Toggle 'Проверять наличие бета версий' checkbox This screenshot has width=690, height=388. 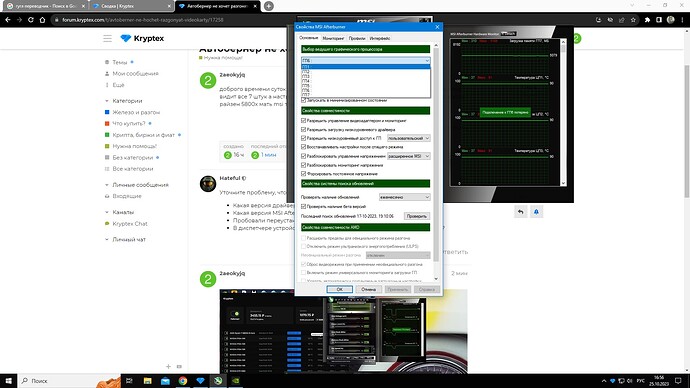click(x=303, y=206)
